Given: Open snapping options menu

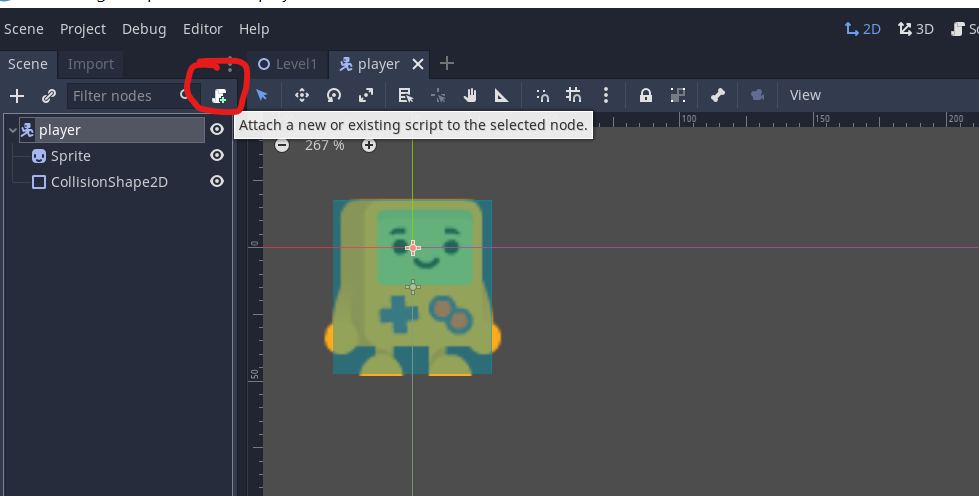Looking at the screenshot, I should tap(606, 95).
